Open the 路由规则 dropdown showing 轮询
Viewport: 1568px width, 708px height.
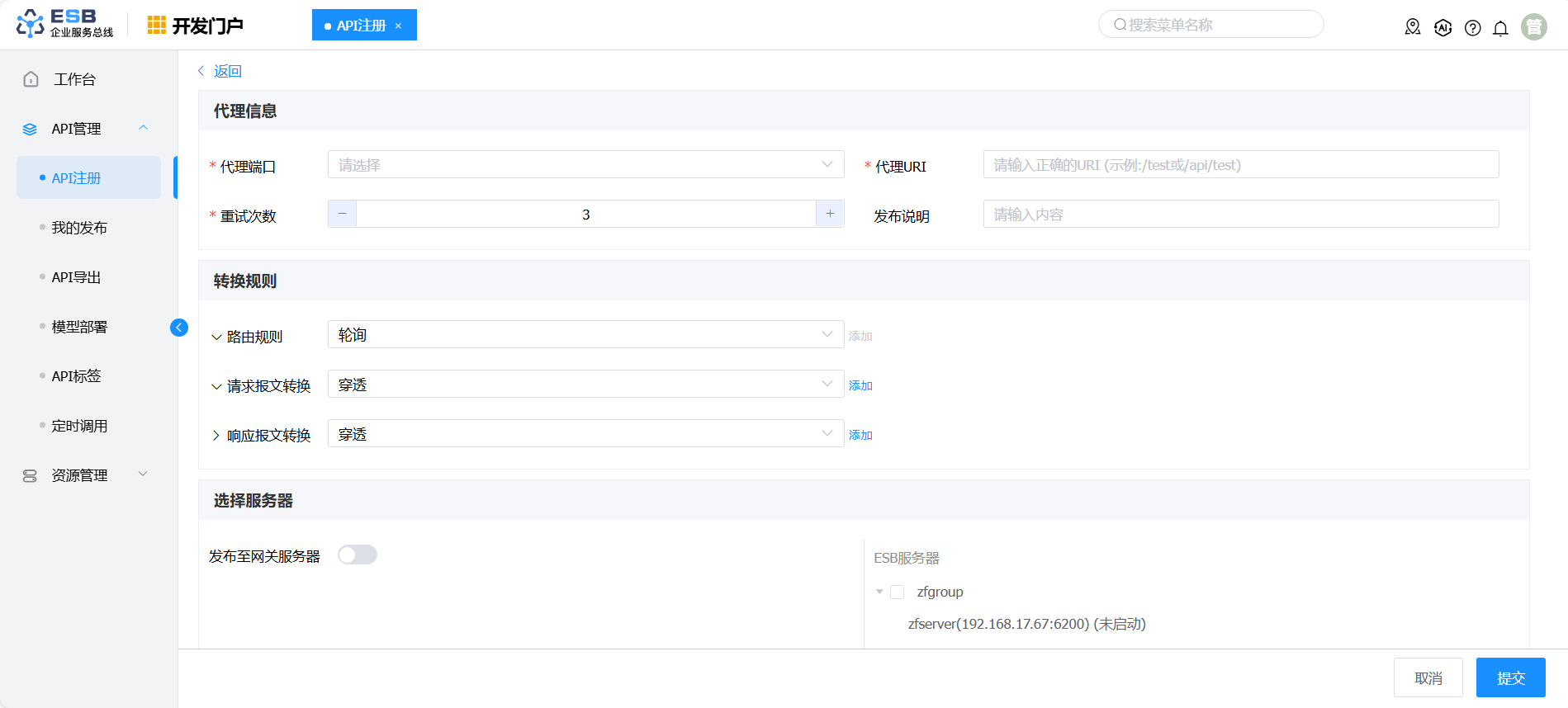click(585, 335)
